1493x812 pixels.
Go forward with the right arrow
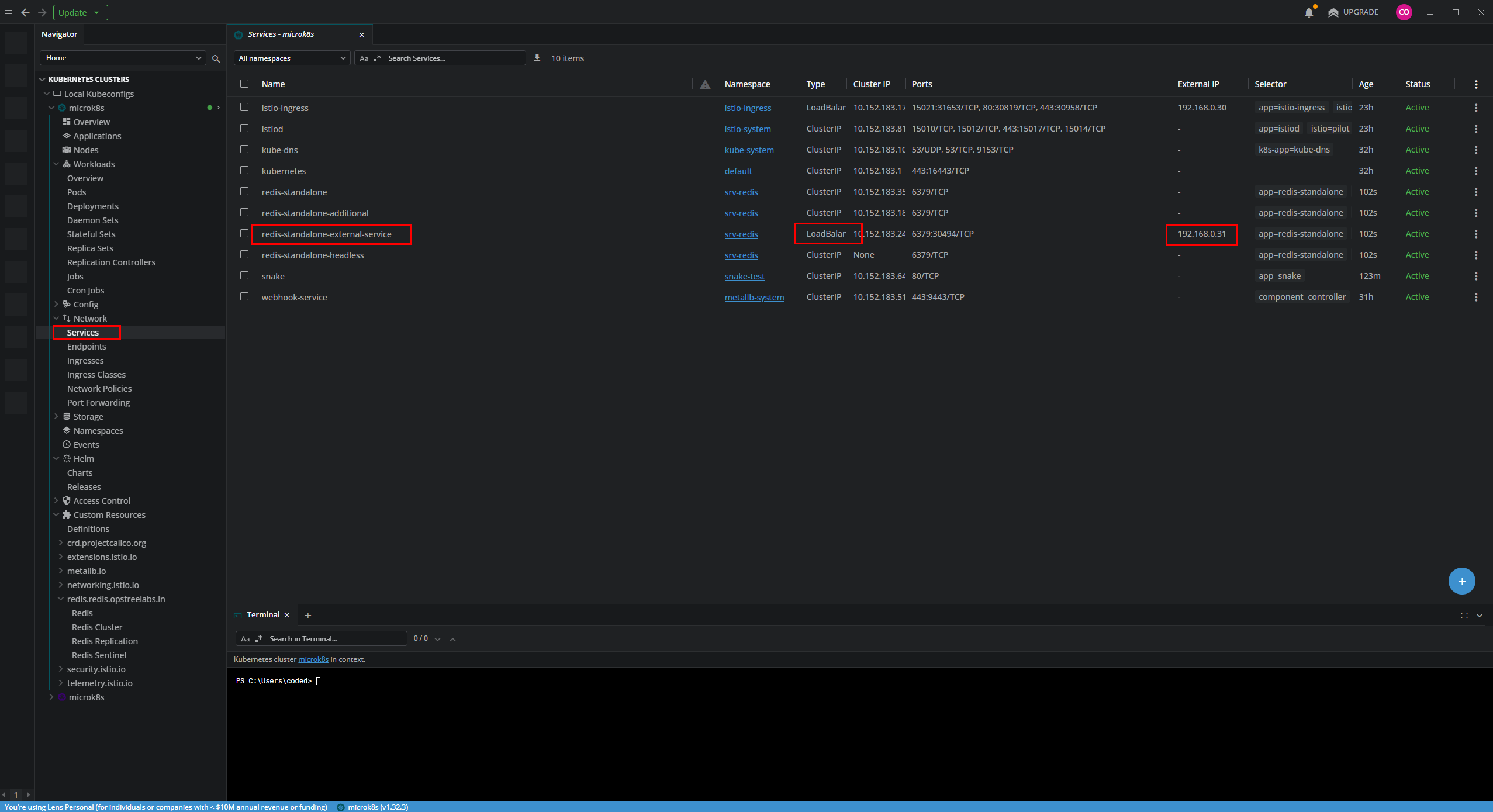(x=42, y=12)
